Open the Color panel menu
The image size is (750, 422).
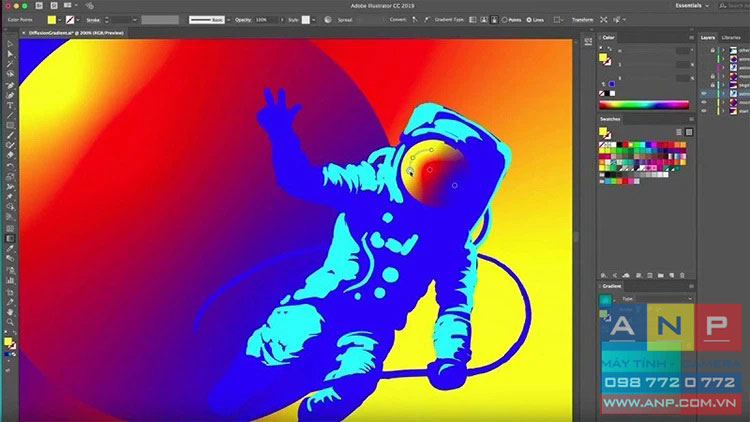691,37
